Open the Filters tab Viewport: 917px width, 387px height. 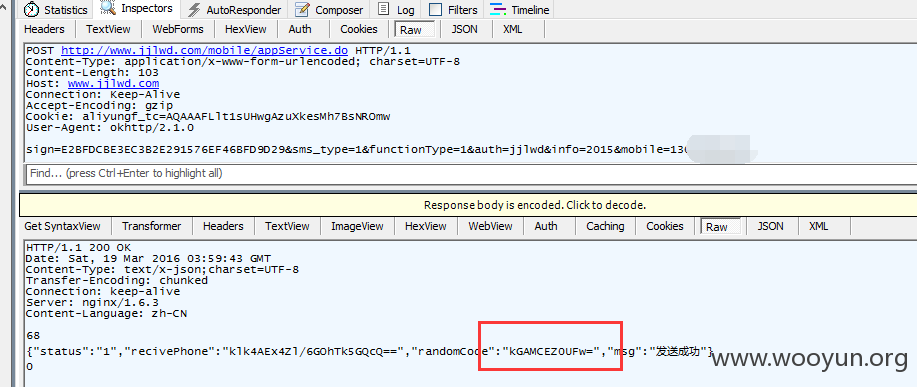(x=452, y=10)
